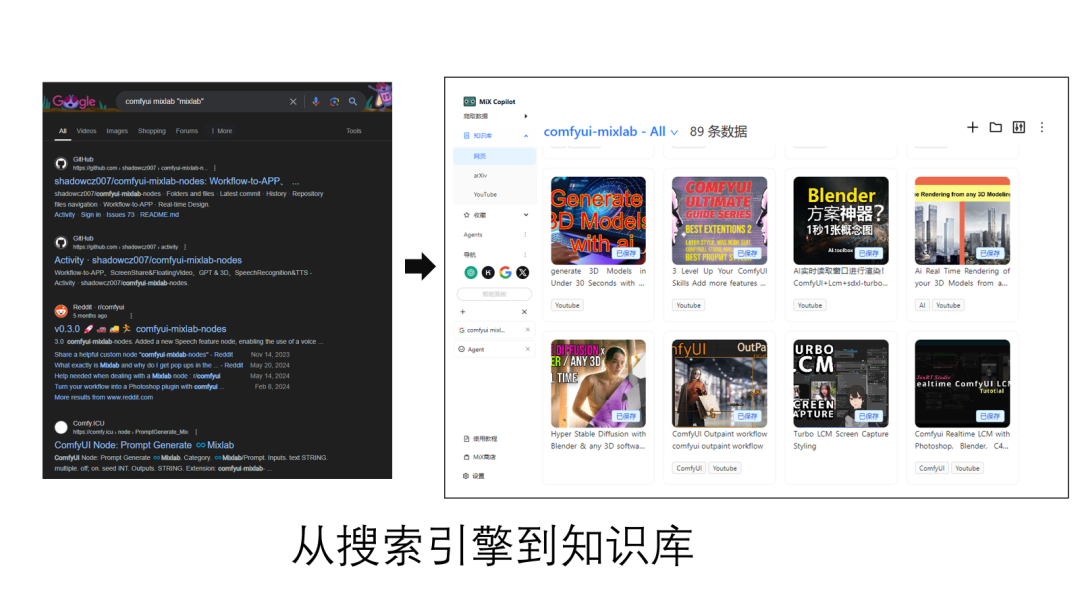This screenshot has height=608, width=1080.
Task: Open 使用教程 tutorial in sidebar
Action: (x=481, y=439)
